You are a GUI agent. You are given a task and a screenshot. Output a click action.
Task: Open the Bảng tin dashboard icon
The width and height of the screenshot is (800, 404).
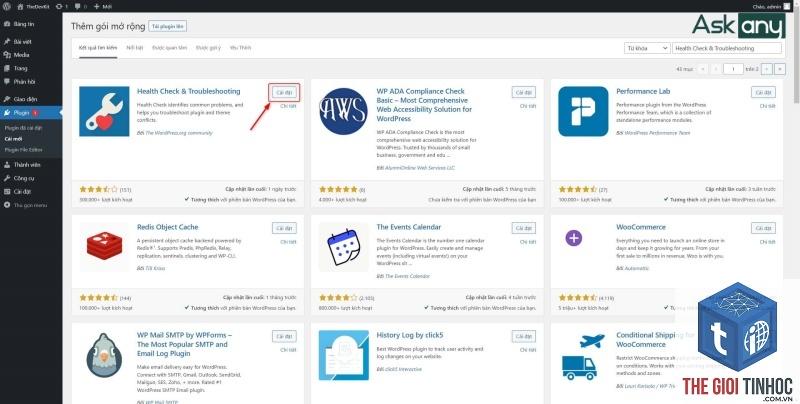(x=7, y=24)
